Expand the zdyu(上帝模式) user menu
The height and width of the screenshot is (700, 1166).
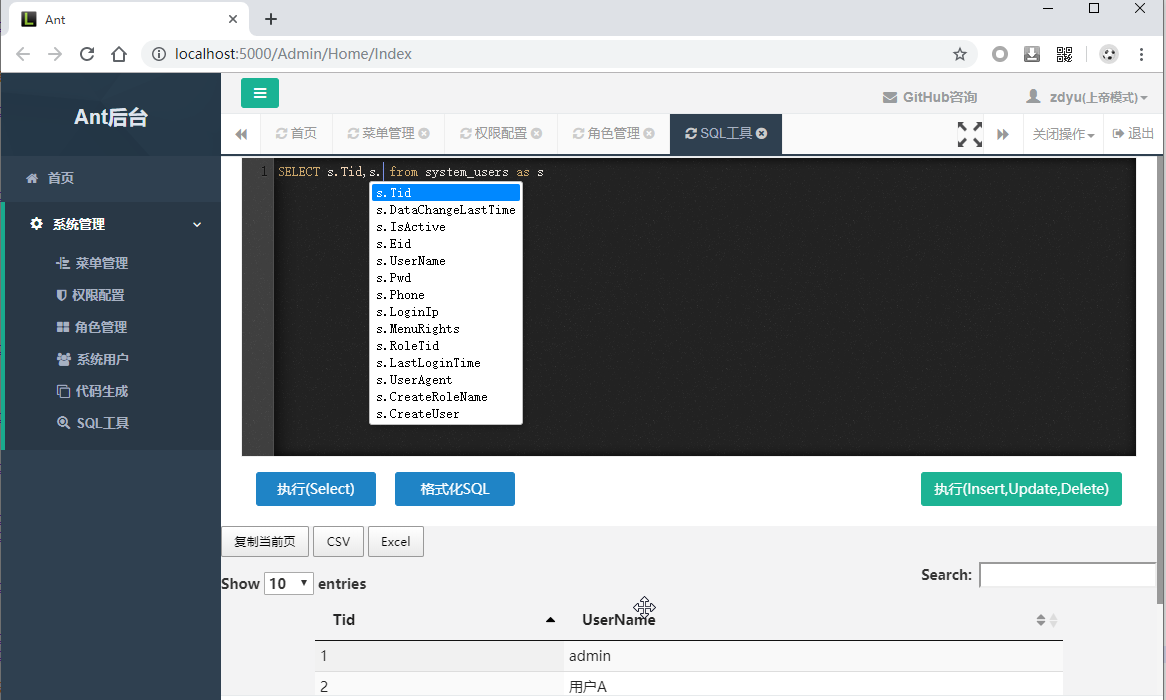coord(1087,97)
